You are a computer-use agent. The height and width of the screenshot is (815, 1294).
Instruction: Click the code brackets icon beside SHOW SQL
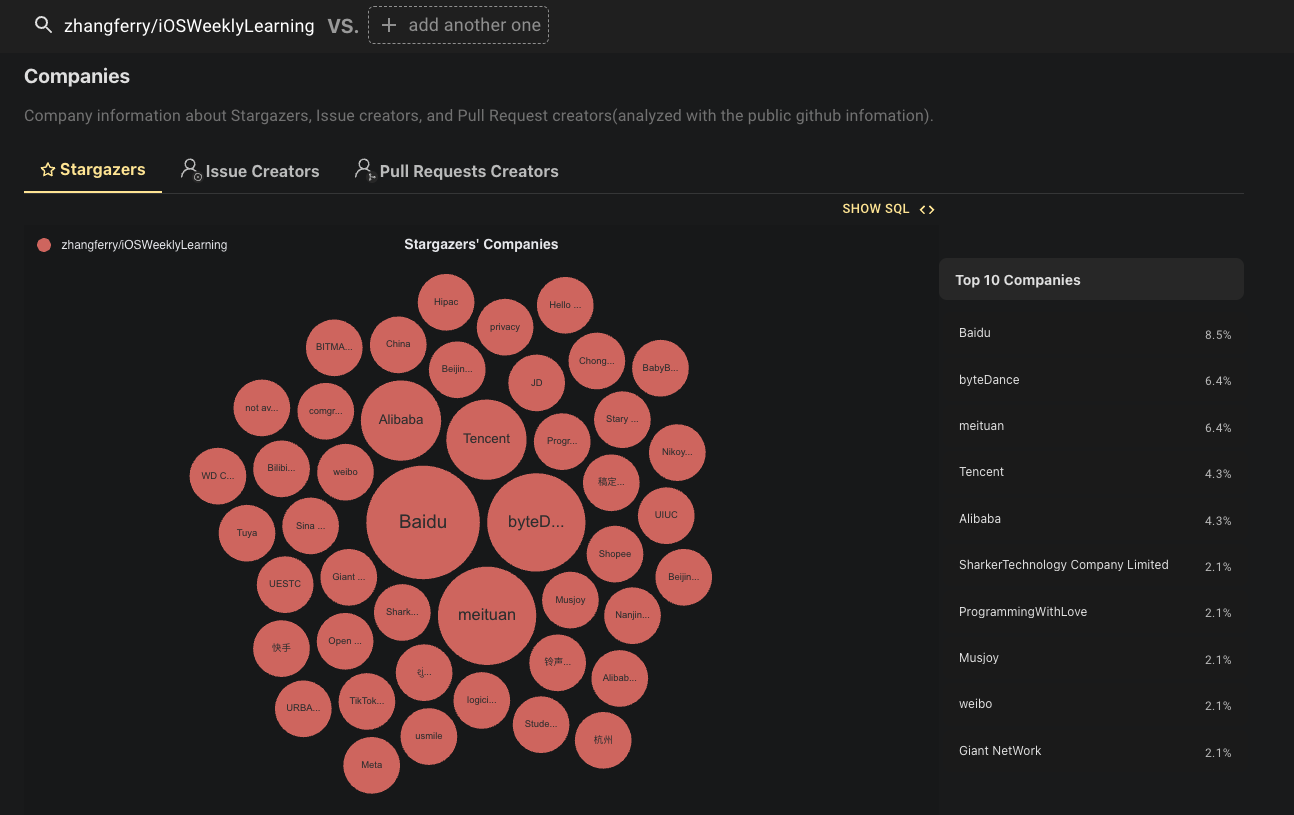coord(927,209)
